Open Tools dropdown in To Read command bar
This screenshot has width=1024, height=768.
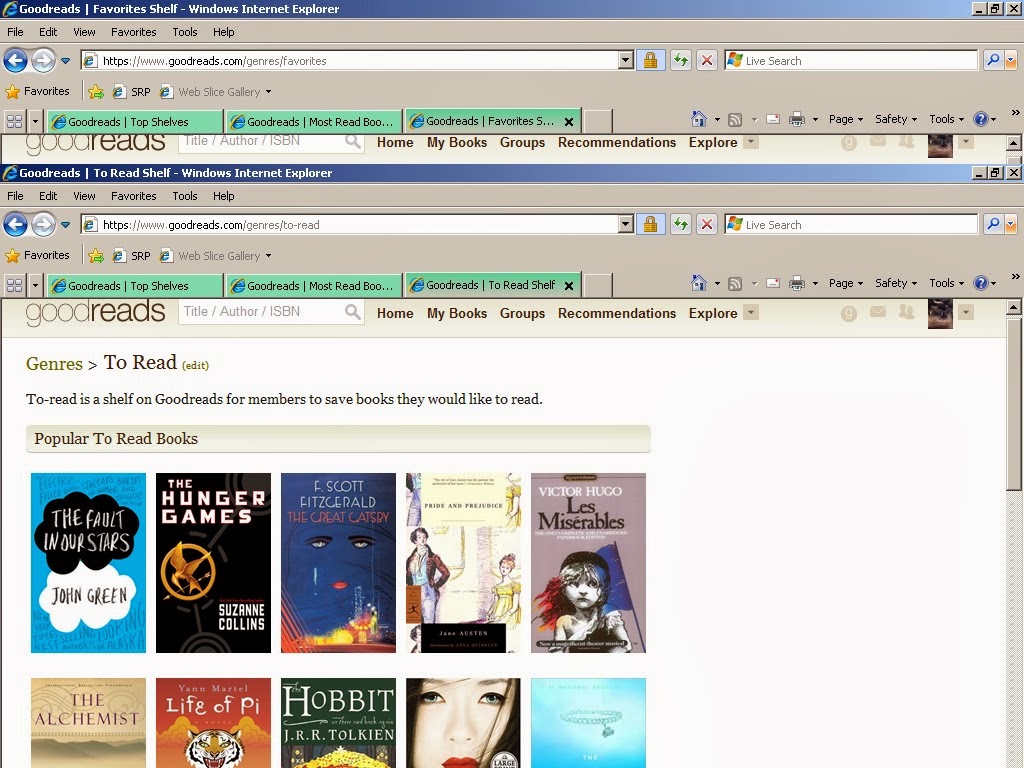pos(946,283)
